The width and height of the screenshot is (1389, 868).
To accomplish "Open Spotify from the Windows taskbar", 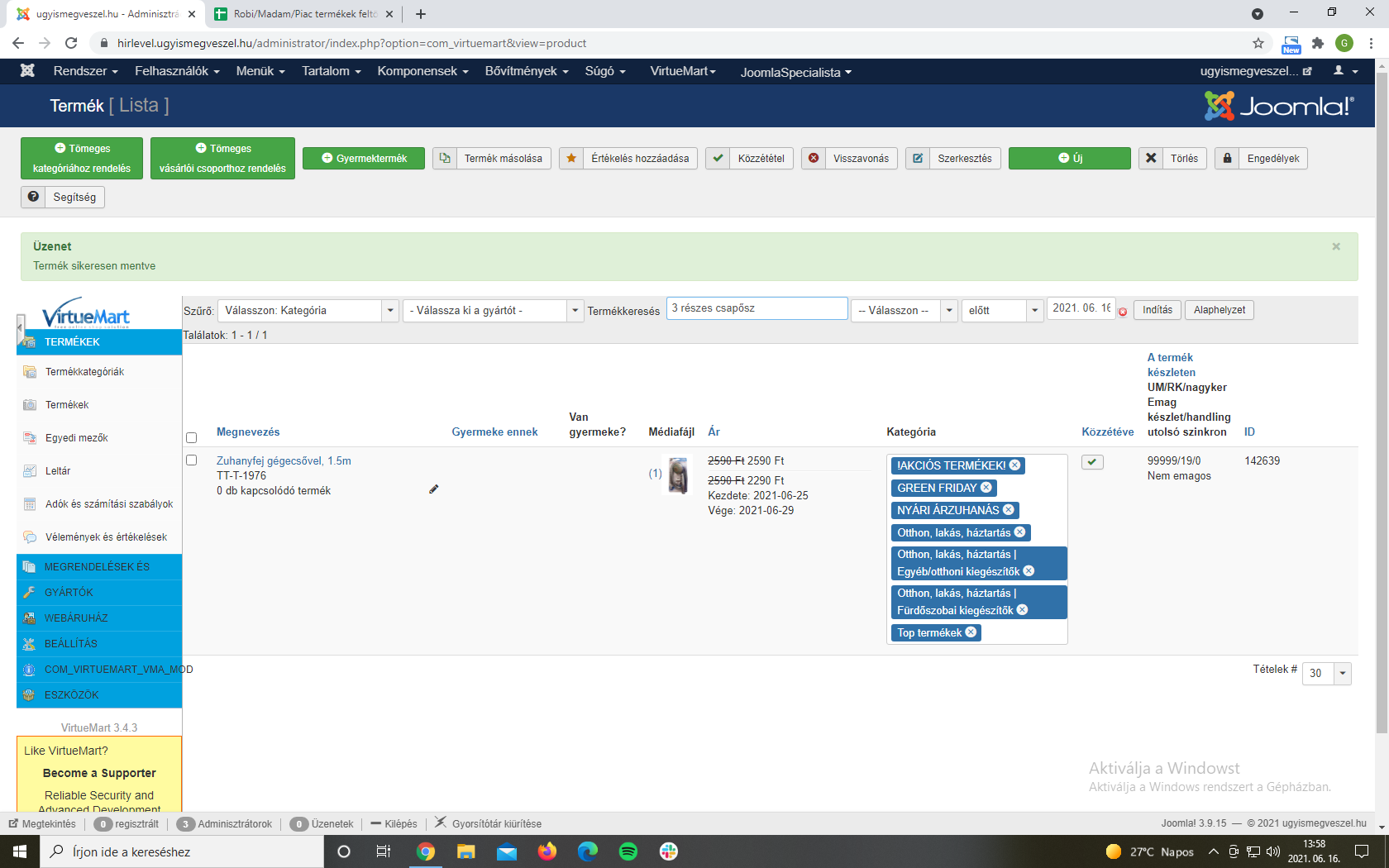I will pos(628,851).
